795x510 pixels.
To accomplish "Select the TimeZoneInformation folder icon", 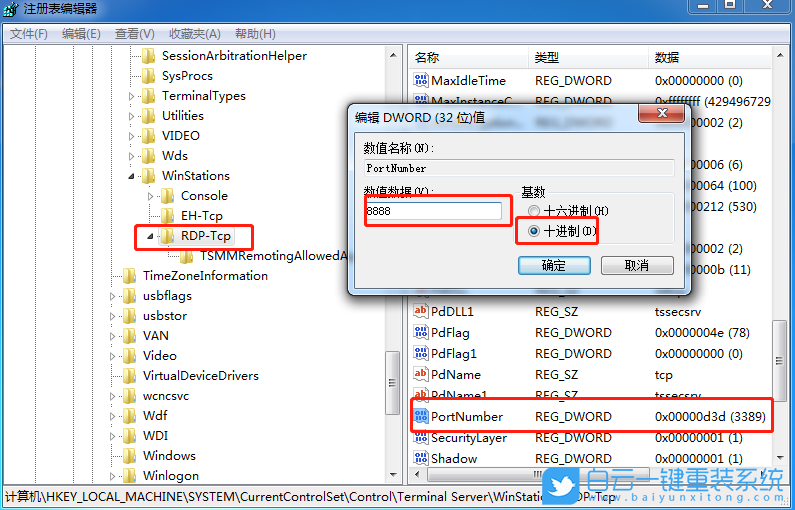I will coord(130,276).
